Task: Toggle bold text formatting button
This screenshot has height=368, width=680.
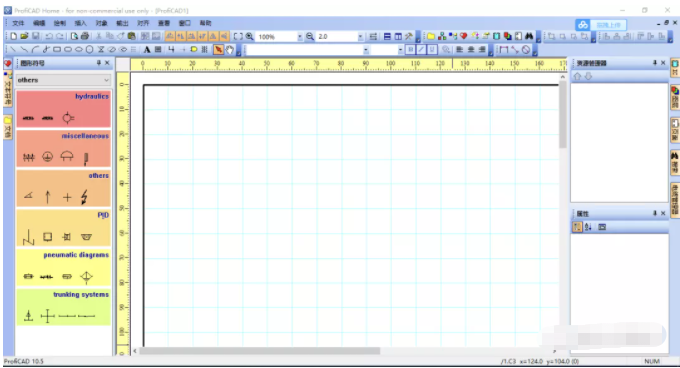Action: pos(410,50)
